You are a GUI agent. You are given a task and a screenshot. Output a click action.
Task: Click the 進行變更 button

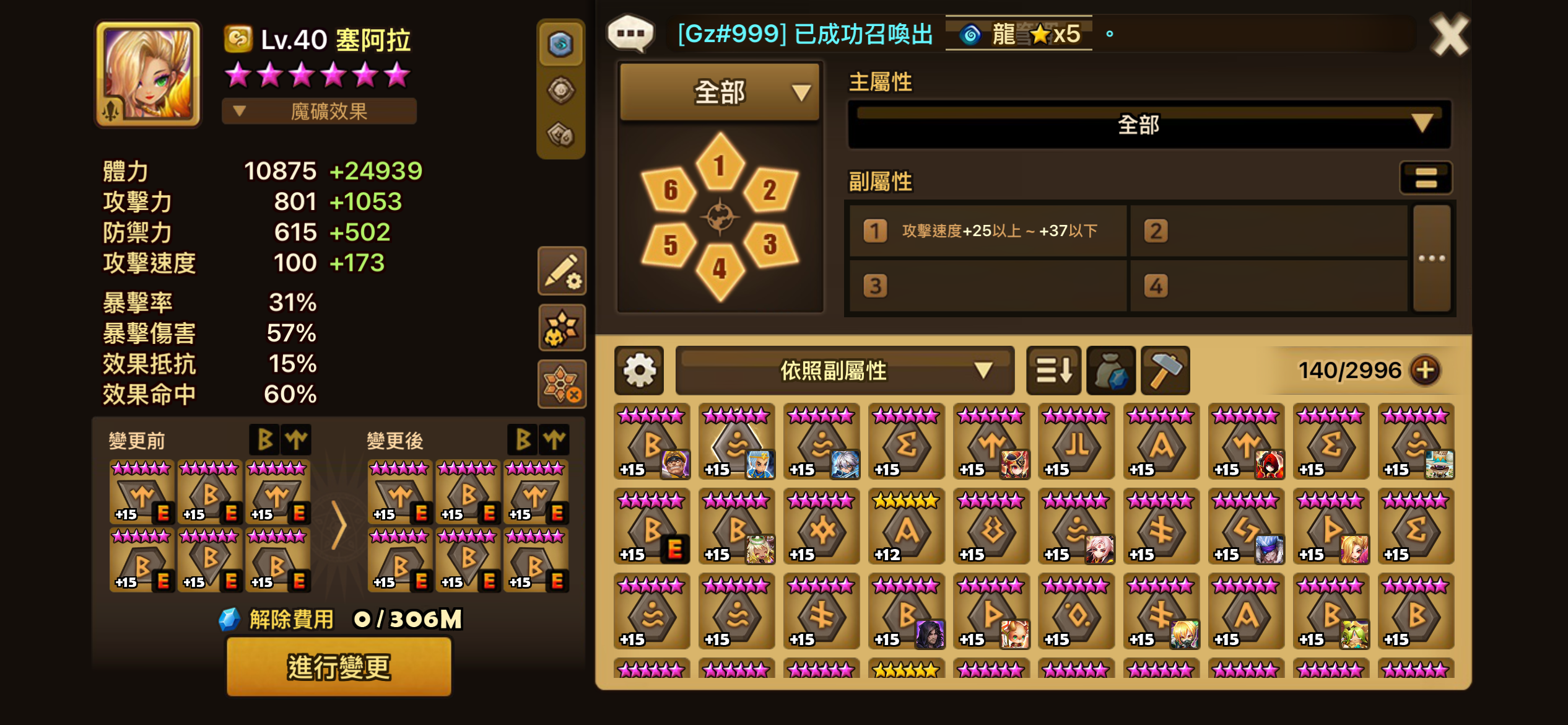339,667
